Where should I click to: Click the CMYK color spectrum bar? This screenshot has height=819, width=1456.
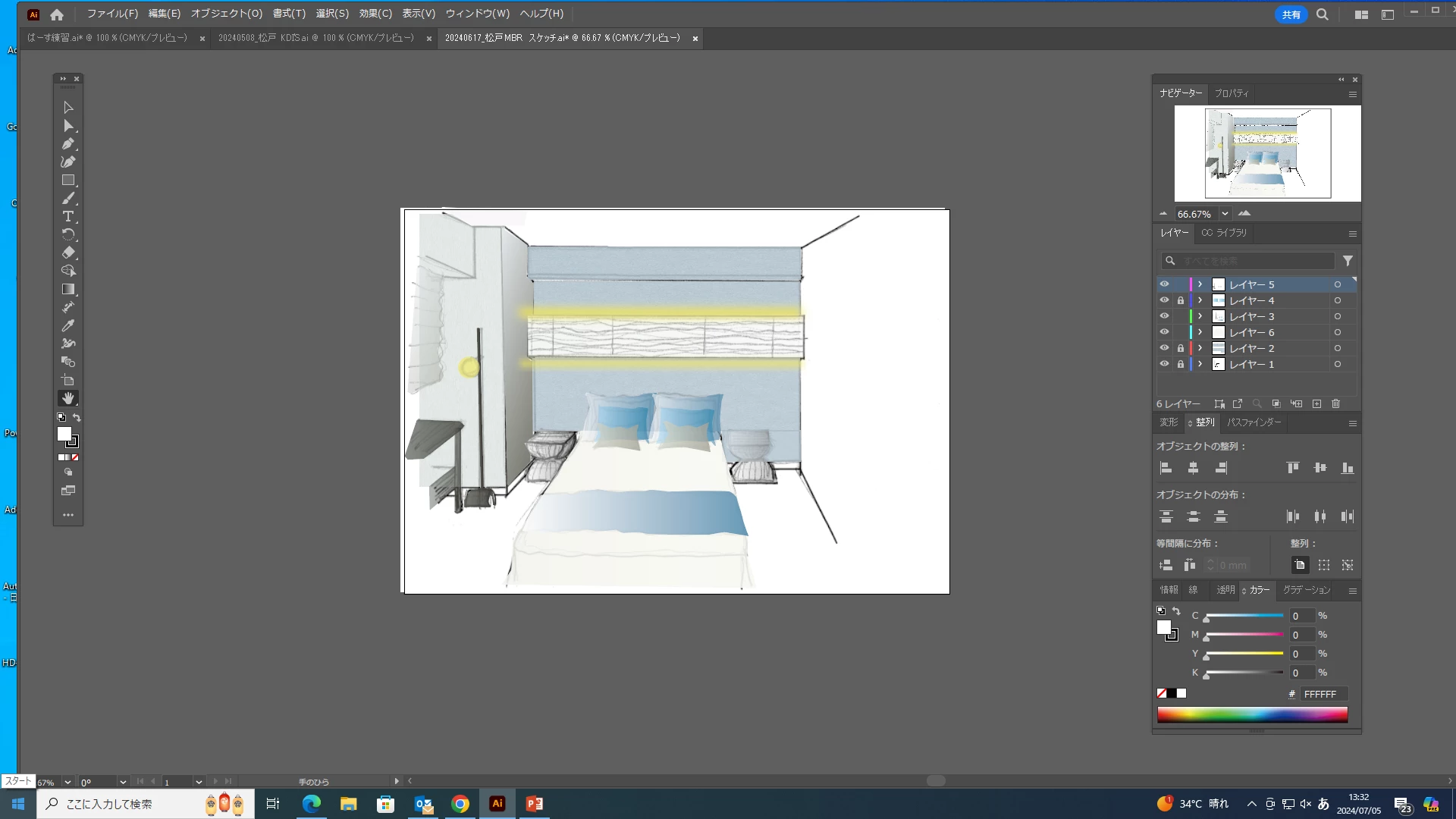(1252, 714)
